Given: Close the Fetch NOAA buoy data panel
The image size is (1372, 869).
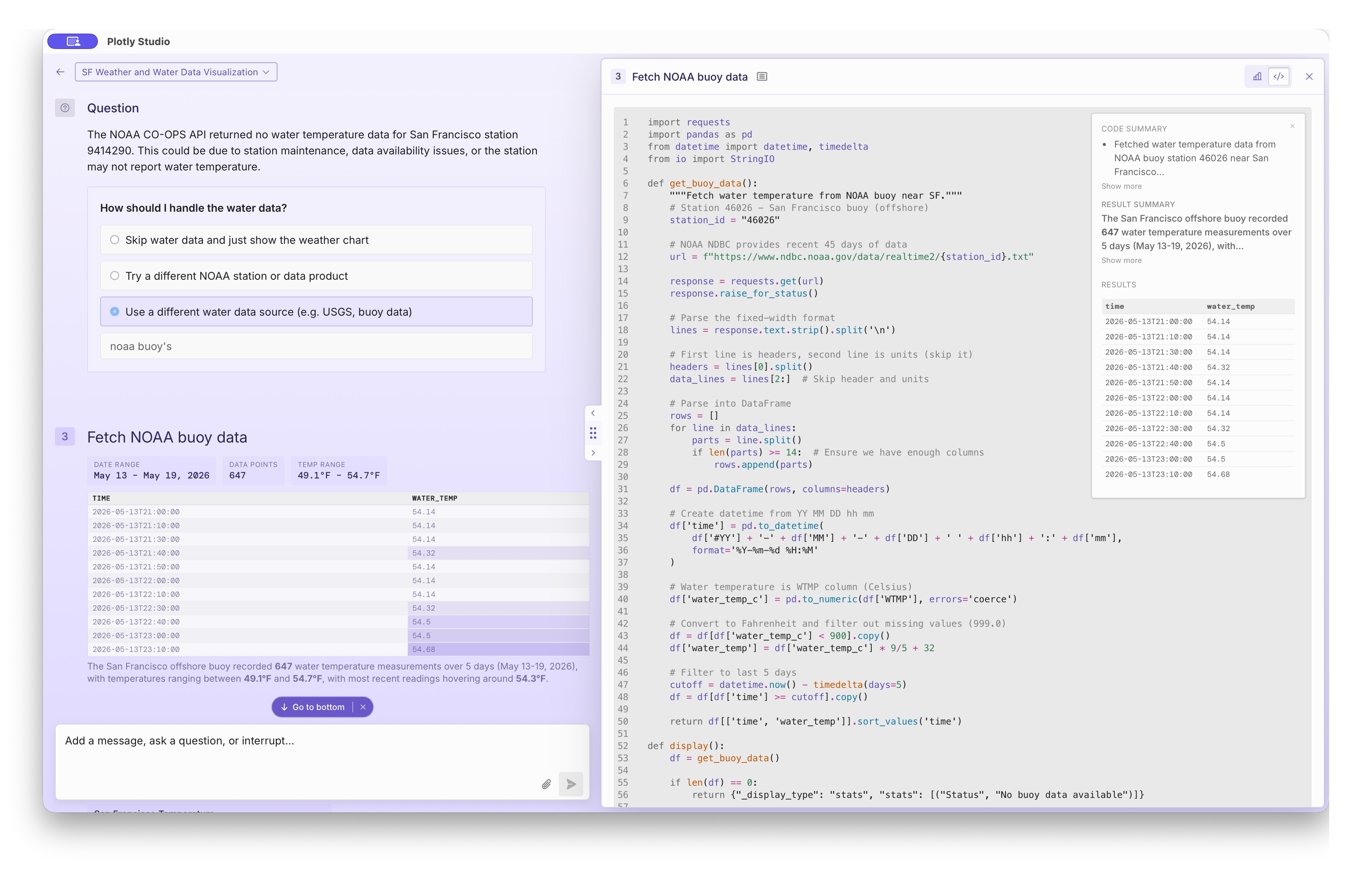Looking at the screenshot, I should (x=1309, y=76).
